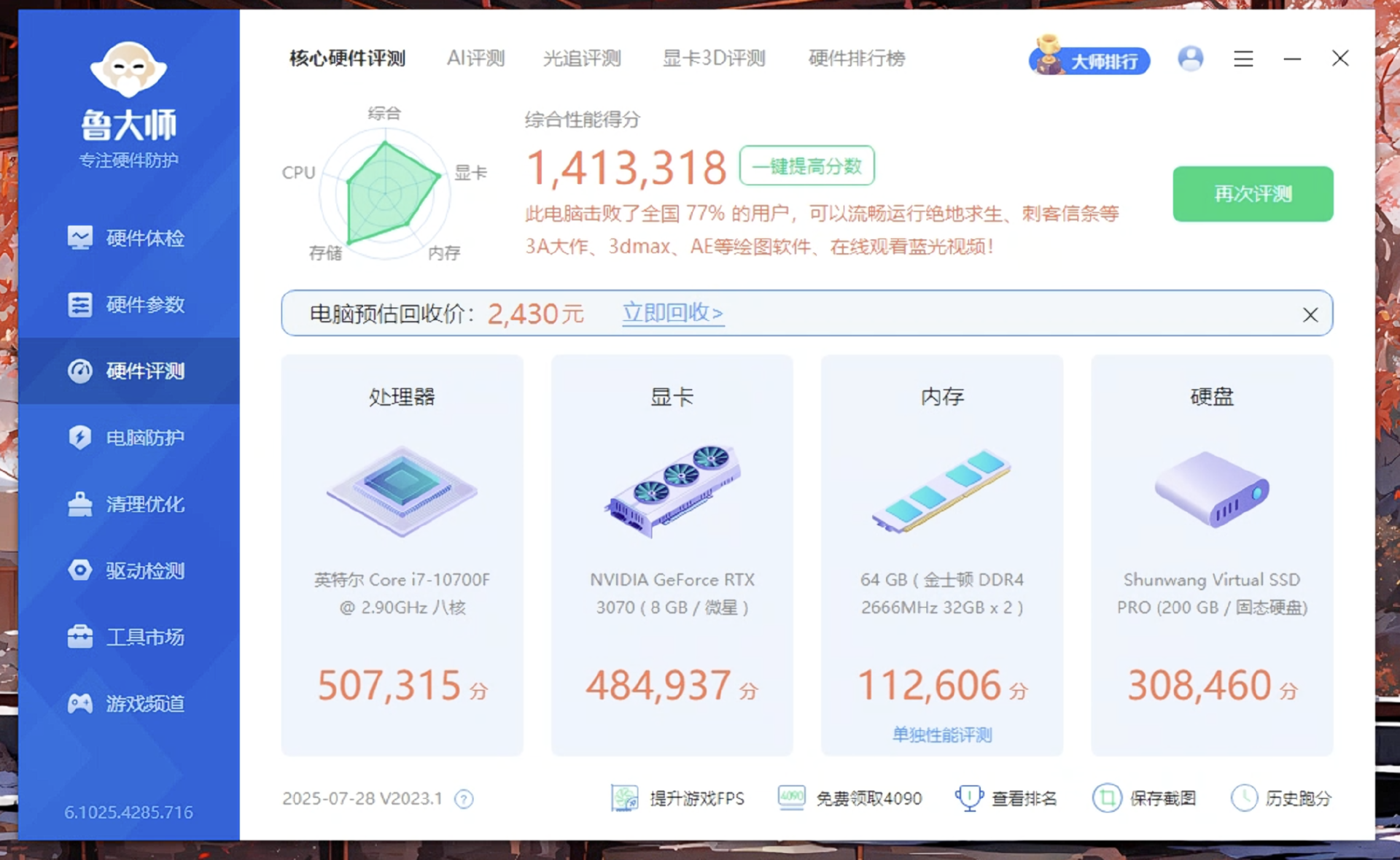Click 提升游戏FPS icon
Viewport: 1400px width, 860px height.
pyautogui.click(x=624, y=798)
